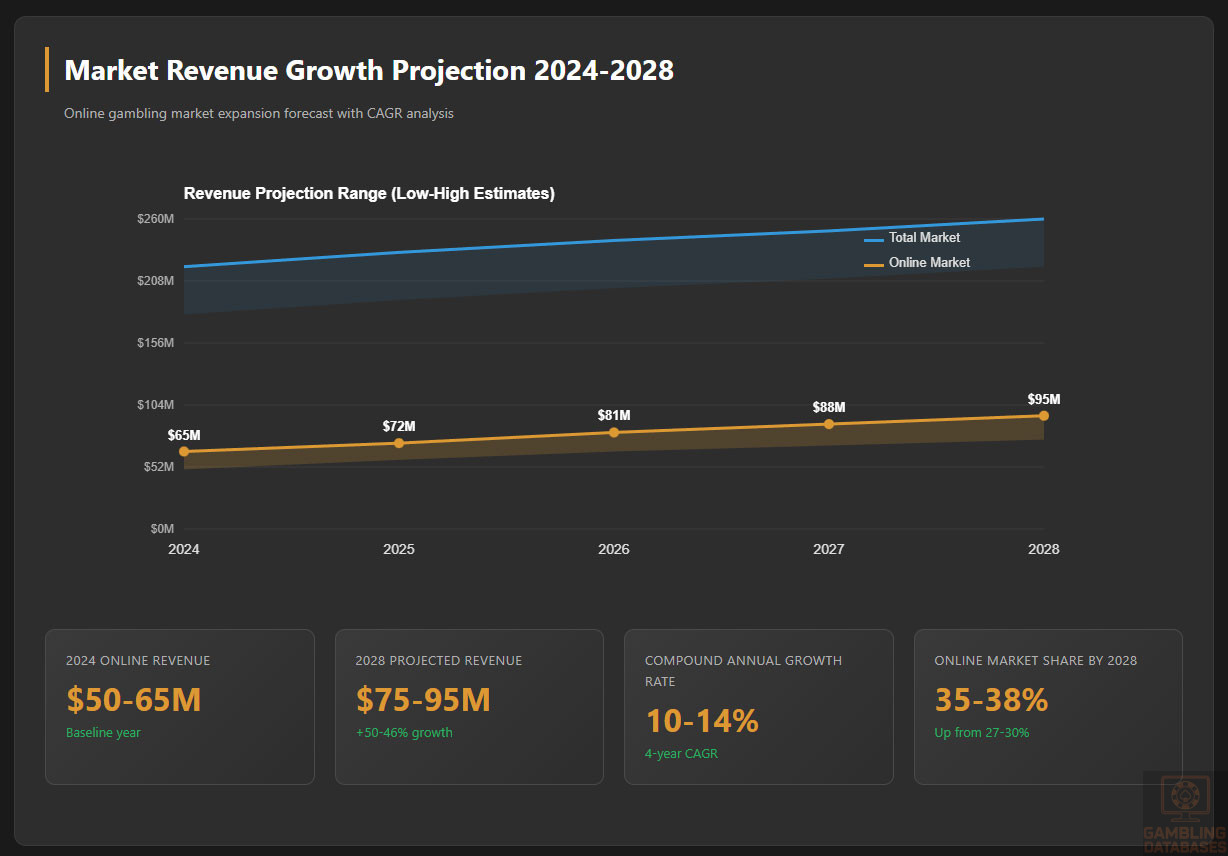This screenshot has height=856, width=1228.
Task: Click the $81M data point for 2026
Action: click(614, 433)
